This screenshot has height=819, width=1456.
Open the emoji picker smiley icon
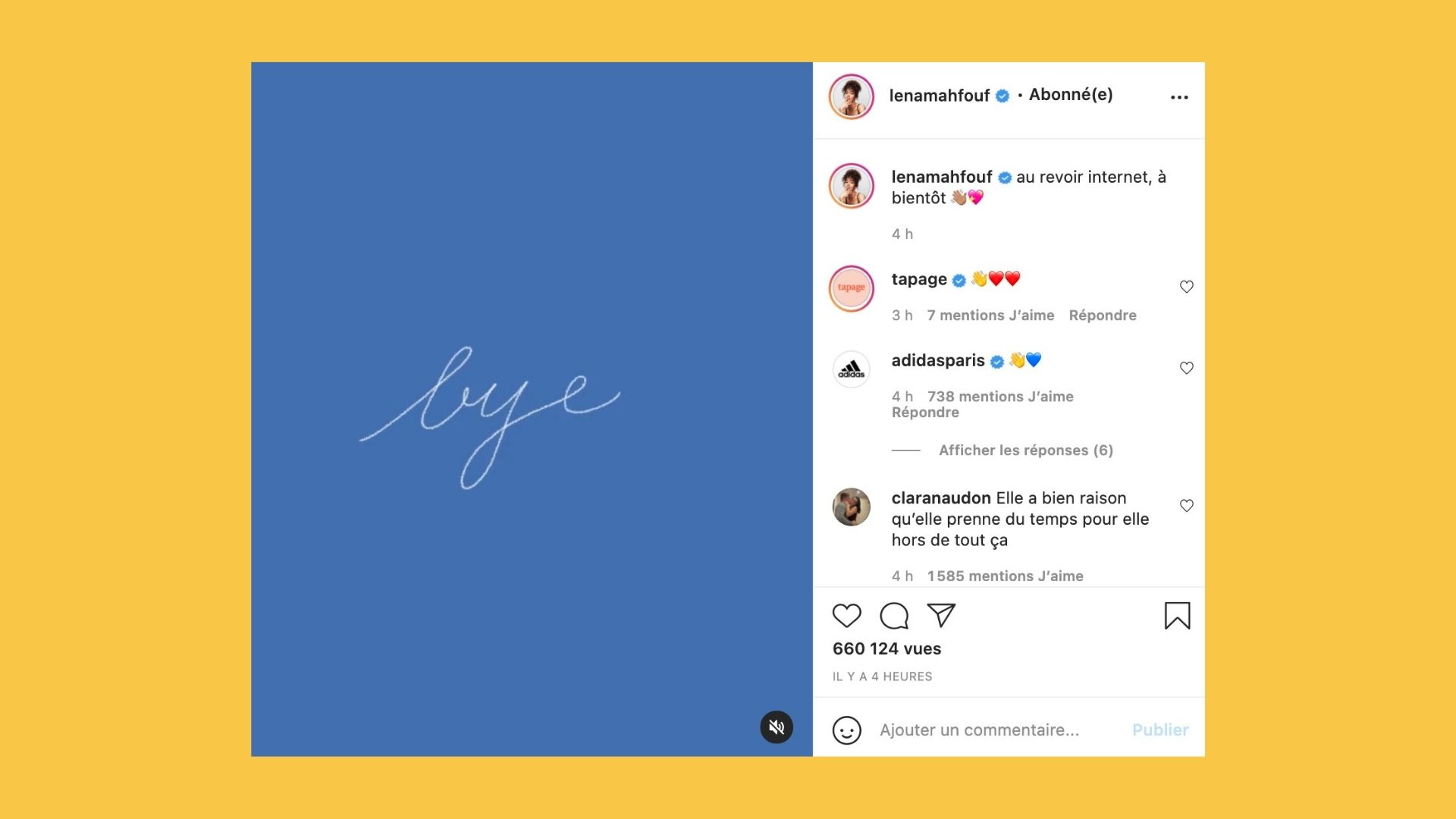pos(846,730)
